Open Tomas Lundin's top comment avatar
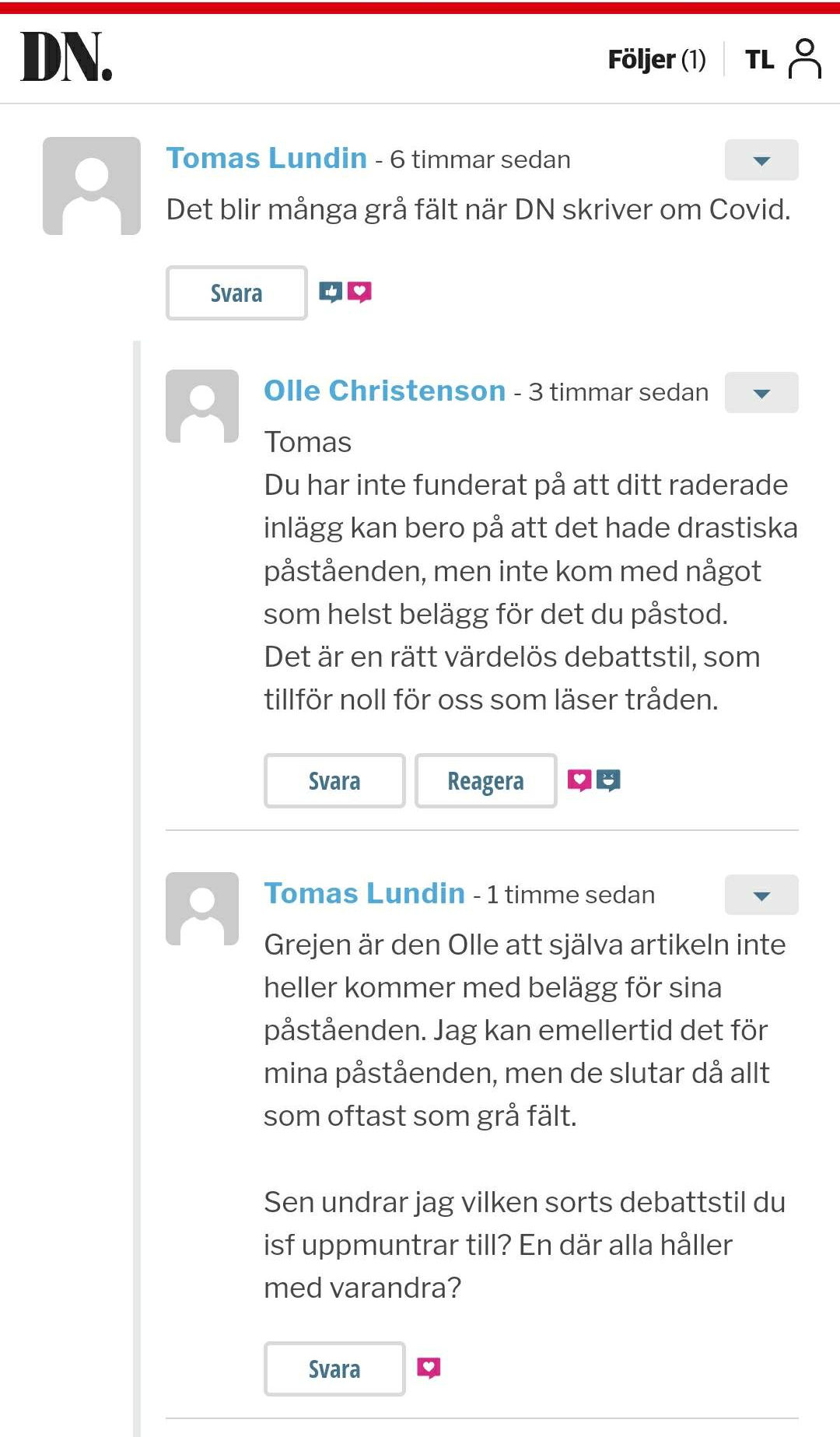 coord(92,186)
